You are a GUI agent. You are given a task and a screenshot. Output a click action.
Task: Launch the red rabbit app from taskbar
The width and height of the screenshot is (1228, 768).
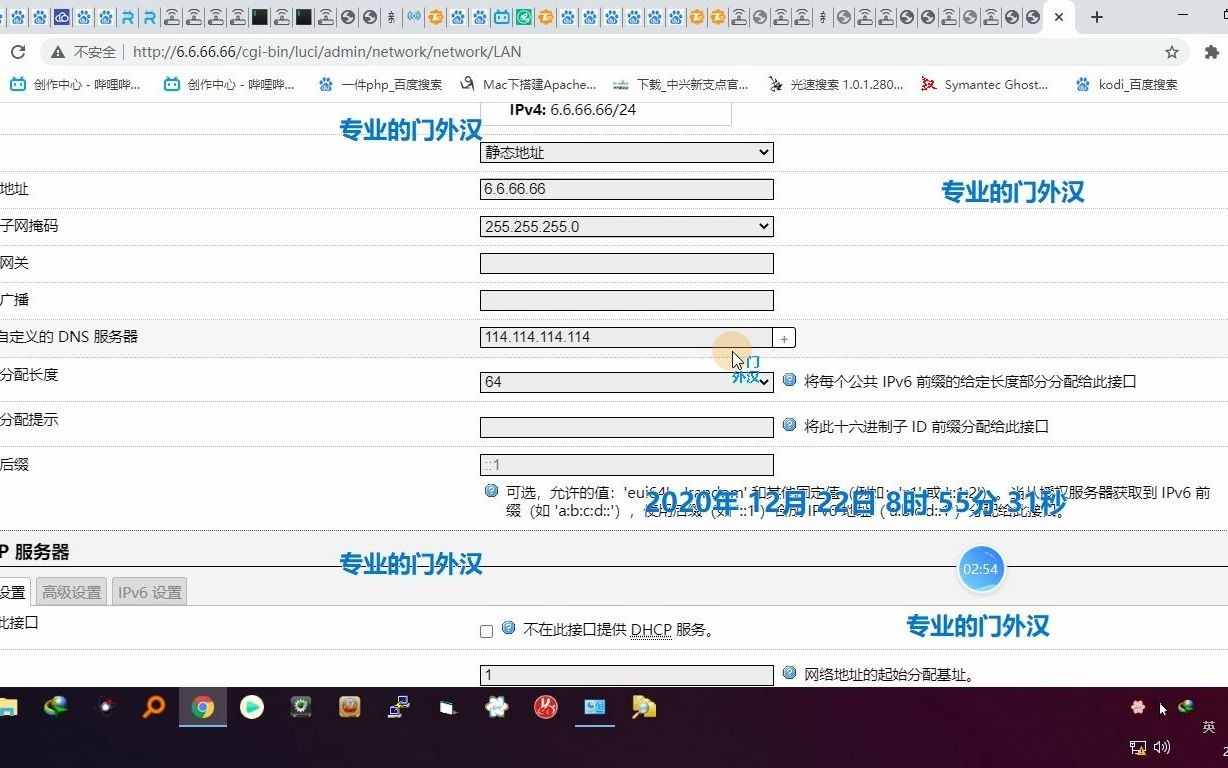tap(545, 707)
